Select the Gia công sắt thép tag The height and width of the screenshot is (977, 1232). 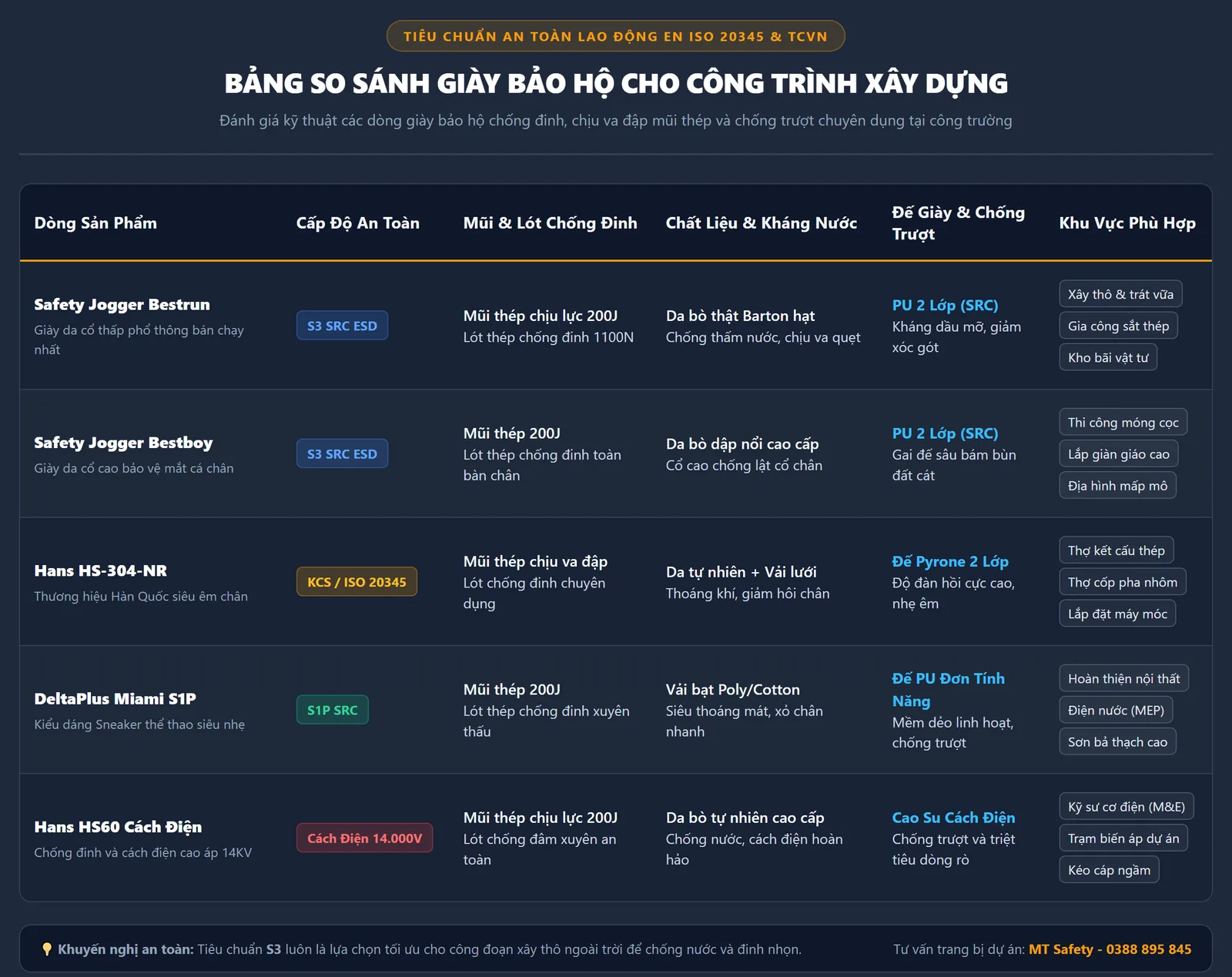(1118, 326)
